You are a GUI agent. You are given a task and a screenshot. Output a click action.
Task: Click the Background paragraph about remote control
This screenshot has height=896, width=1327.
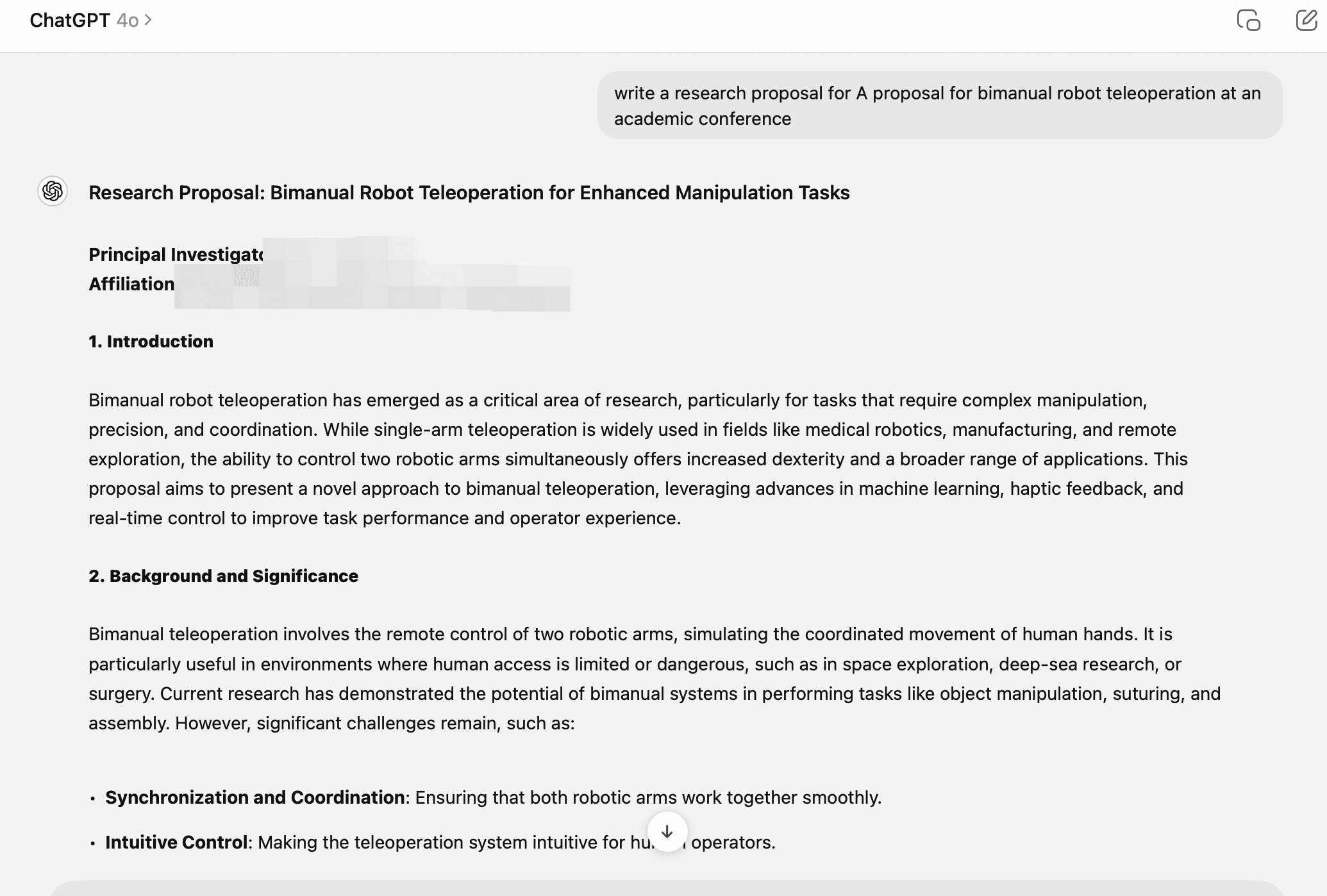654,679
